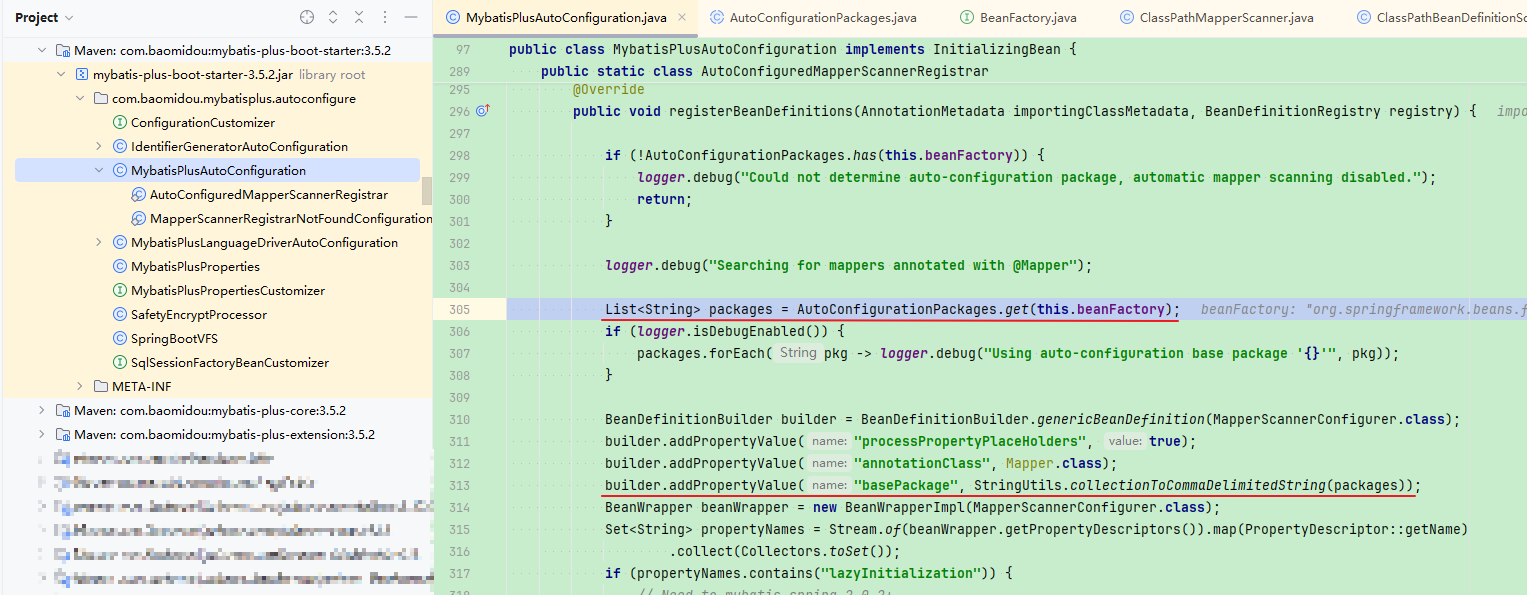Image resolution: width=1527 pixels, height=595 pixels.
Task: Expand the IdentifierGeneratorAutoConfiguration node
Action: [99, 147]
